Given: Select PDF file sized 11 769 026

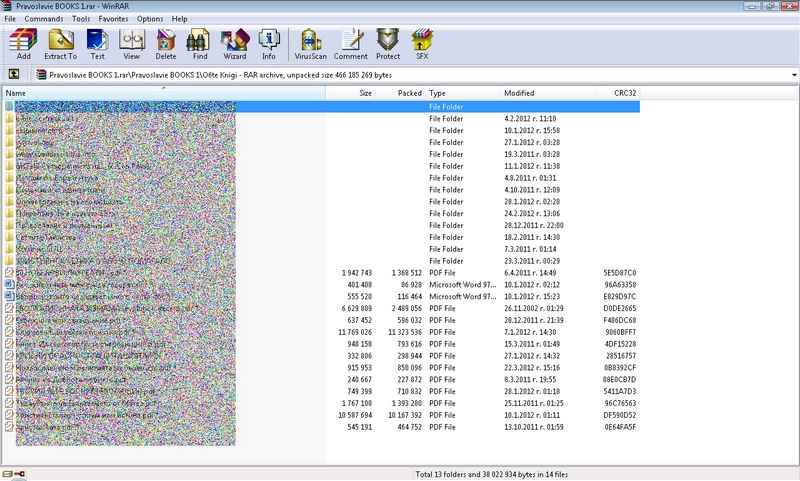Looking at the screenshot, I should tap(322, 332).
